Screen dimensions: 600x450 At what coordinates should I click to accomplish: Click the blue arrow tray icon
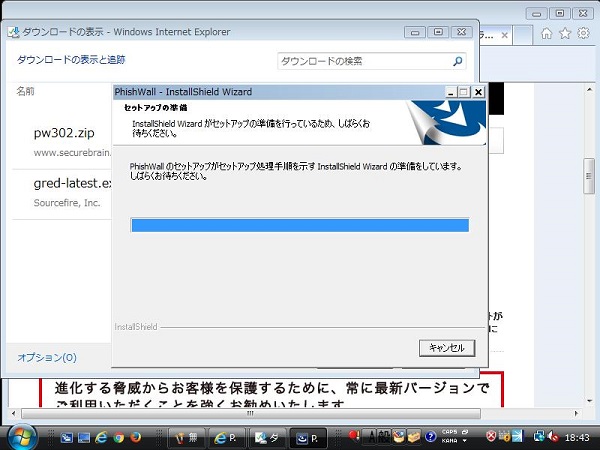coord(517,437)
